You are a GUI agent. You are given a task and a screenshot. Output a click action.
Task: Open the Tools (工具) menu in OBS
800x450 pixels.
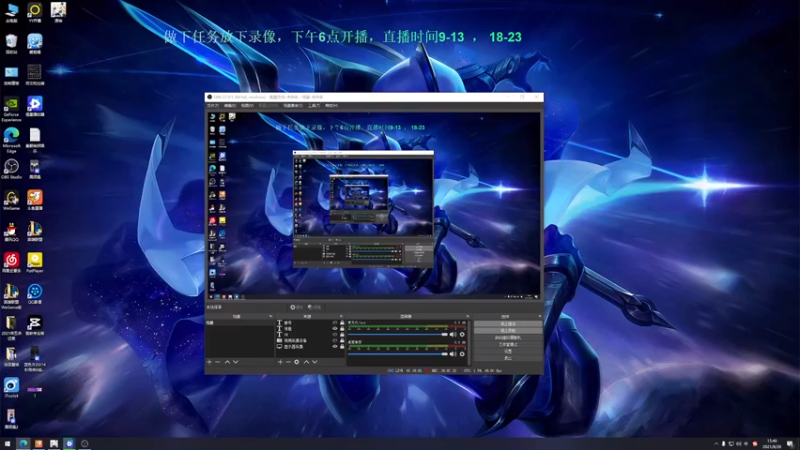(x=314, y=106)
